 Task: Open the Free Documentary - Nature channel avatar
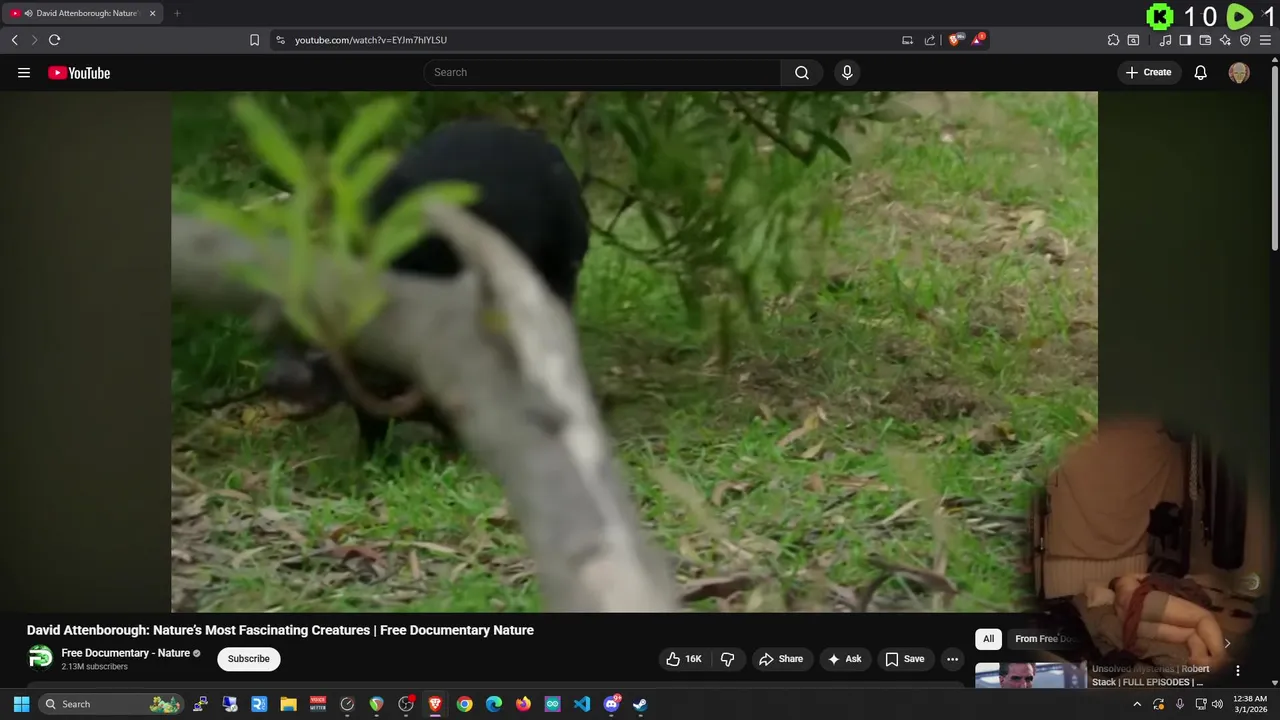click(x=40, y=658)
